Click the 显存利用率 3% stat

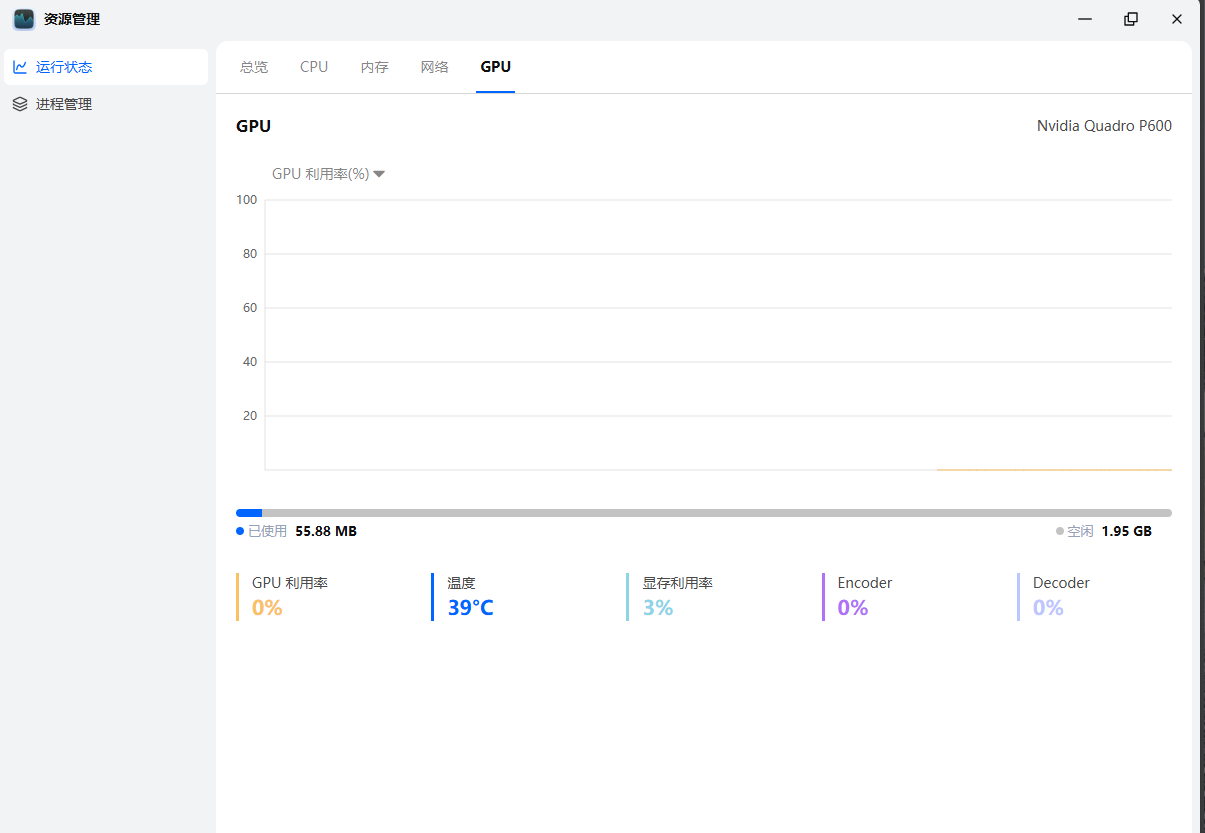(x=676, y=597)
